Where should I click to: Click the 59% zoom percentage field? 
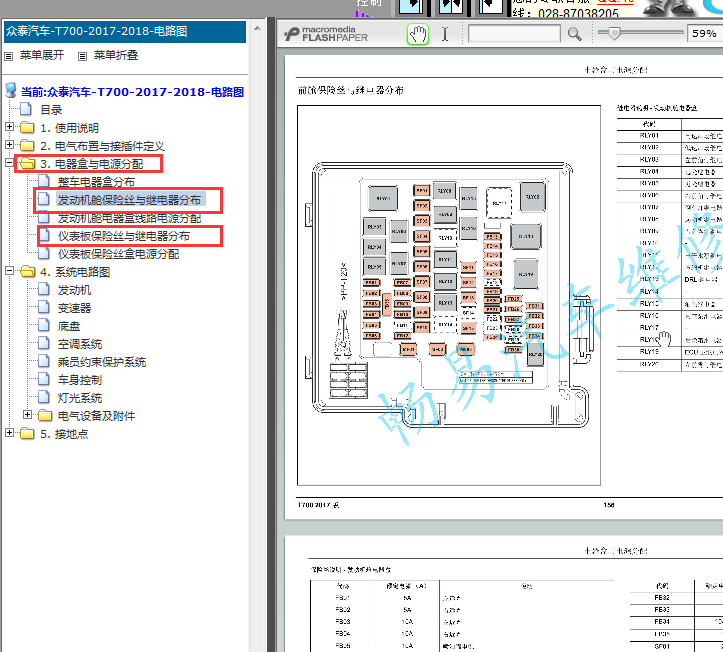(705, 34)
